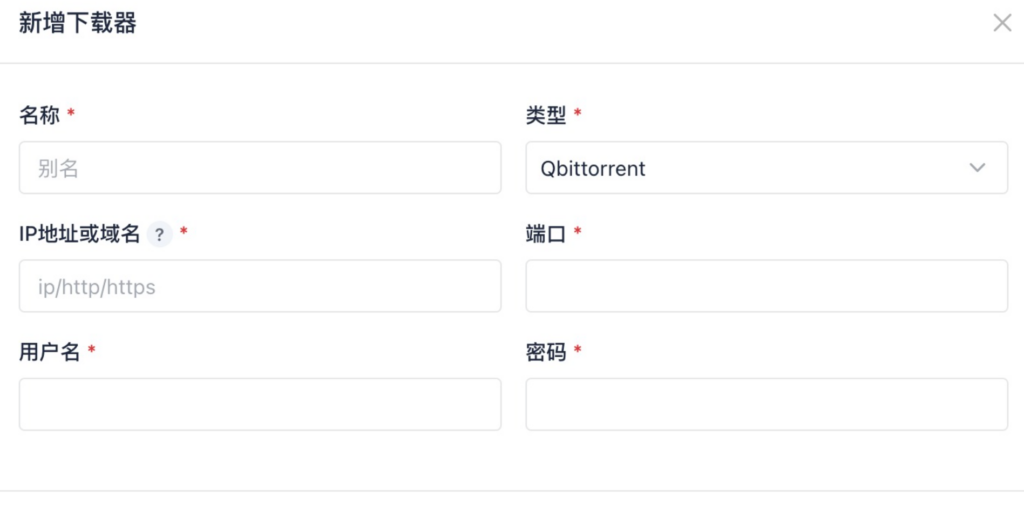Click the 类型 field label
1024x510 pixels.
pyautogui.click(x=546, y=115)
